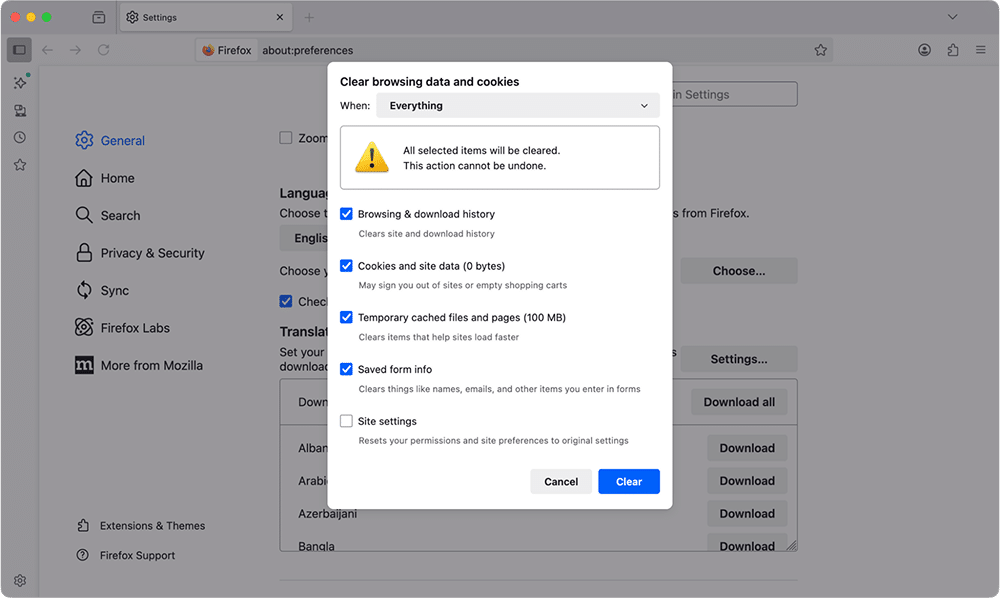Open the When time range dropdown
The width and height of the screenshot is (1000, 598).
[x=517, y=106]
